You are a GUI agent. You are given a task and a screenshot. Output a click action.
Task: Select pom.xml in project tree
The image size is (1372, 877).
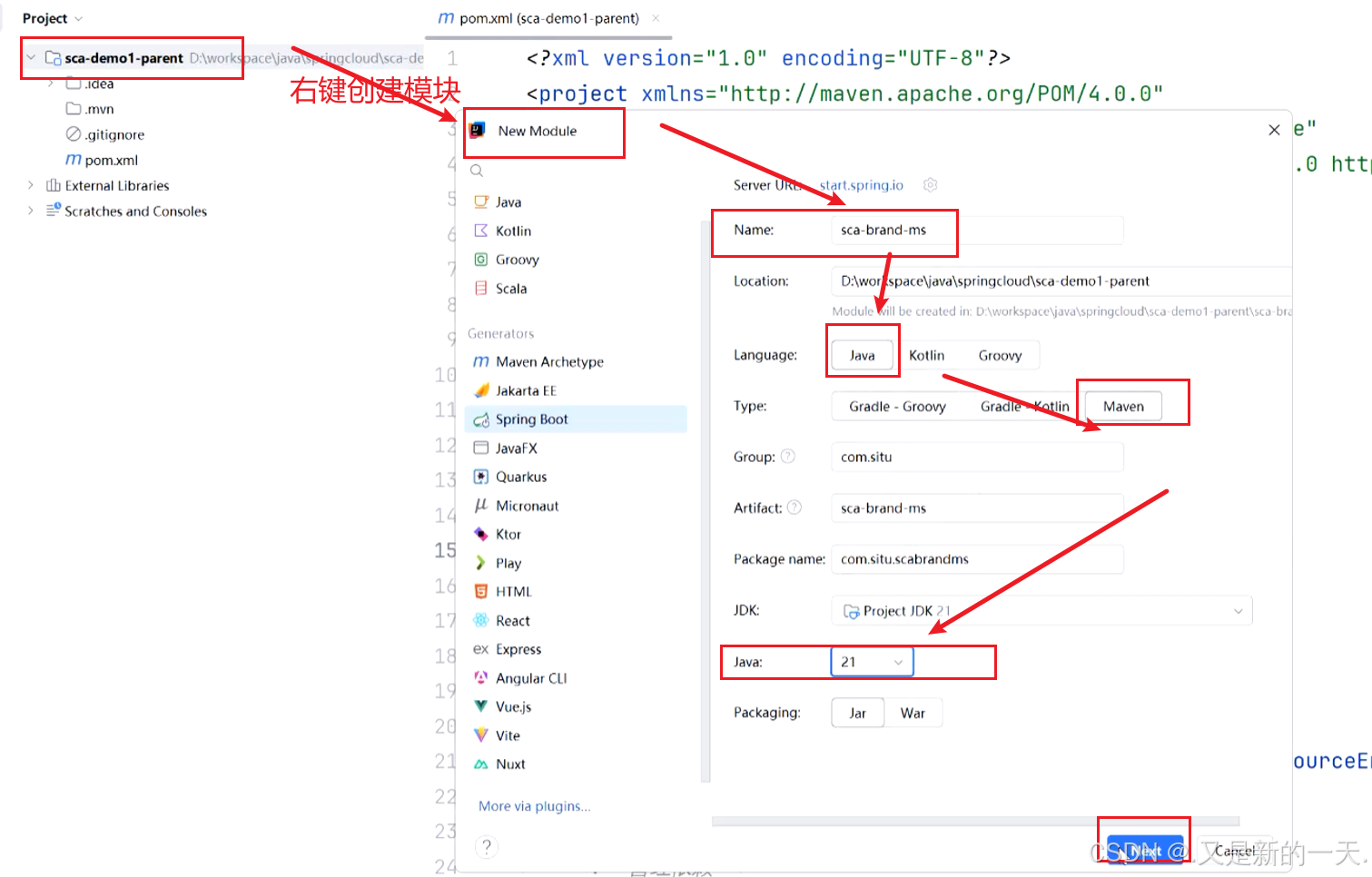102,160
